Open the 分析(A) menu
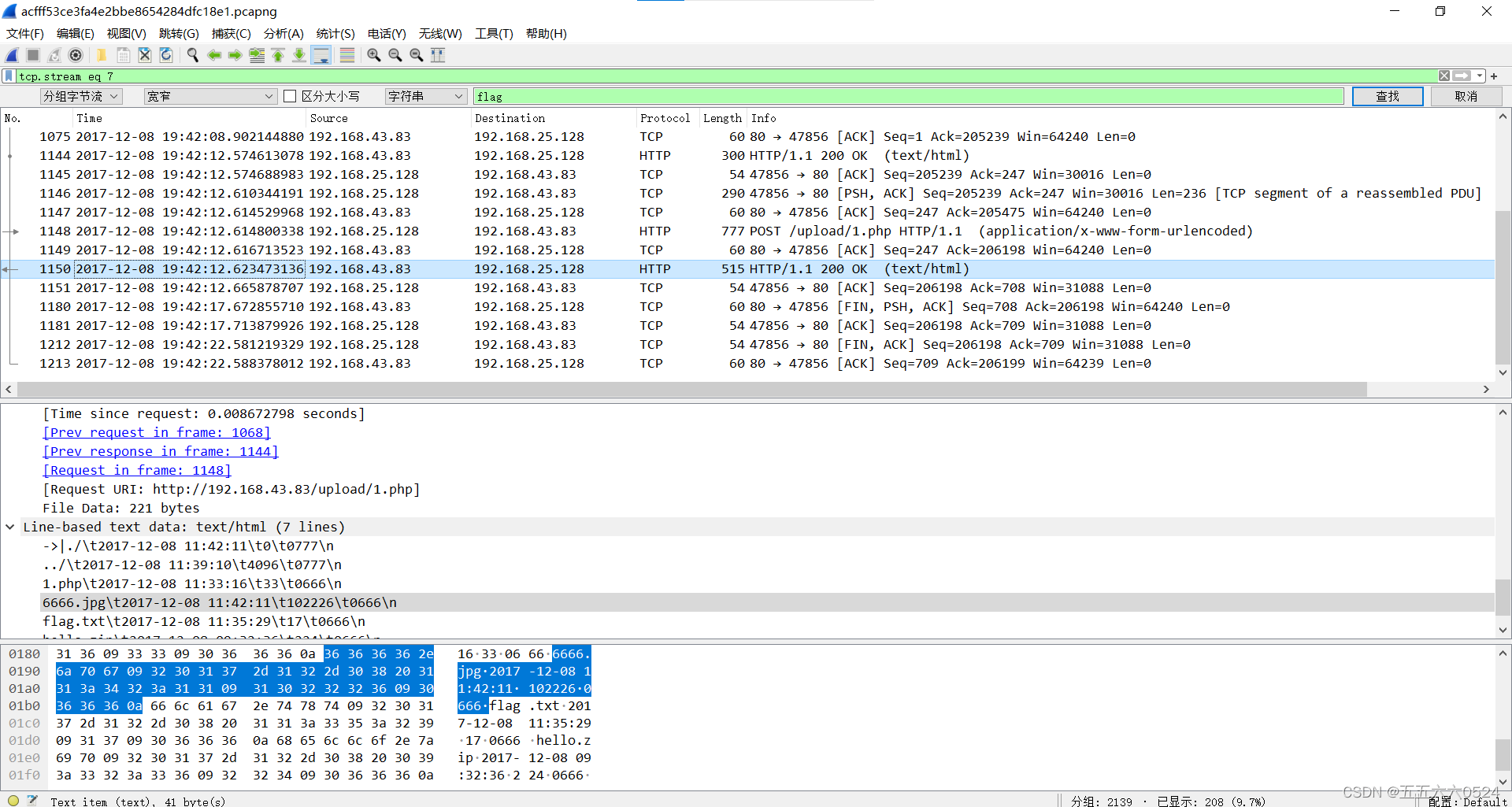 [283, 34]
